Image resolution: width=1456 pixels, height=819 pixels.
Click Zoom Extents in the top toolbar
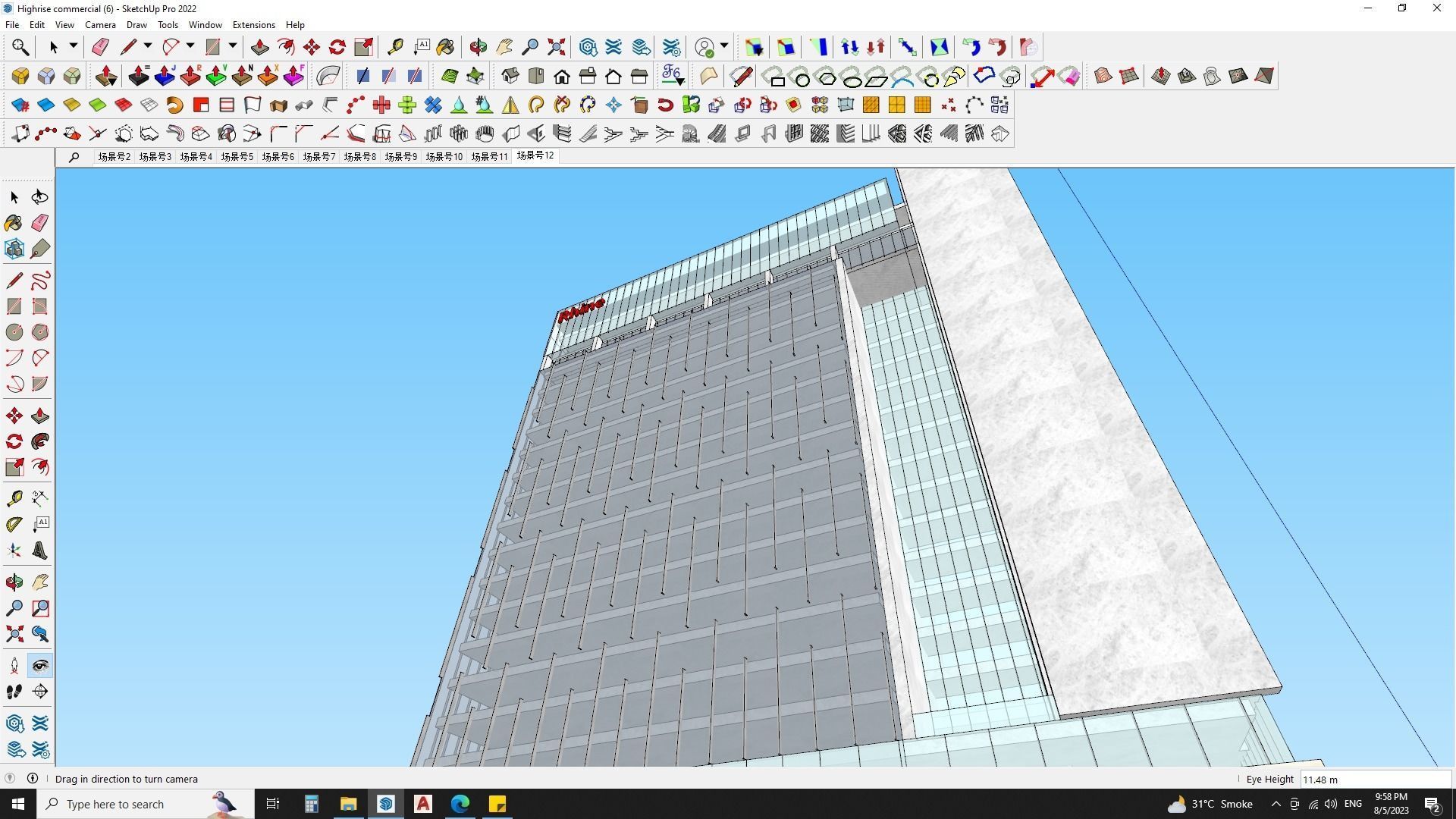click(557, 47)
